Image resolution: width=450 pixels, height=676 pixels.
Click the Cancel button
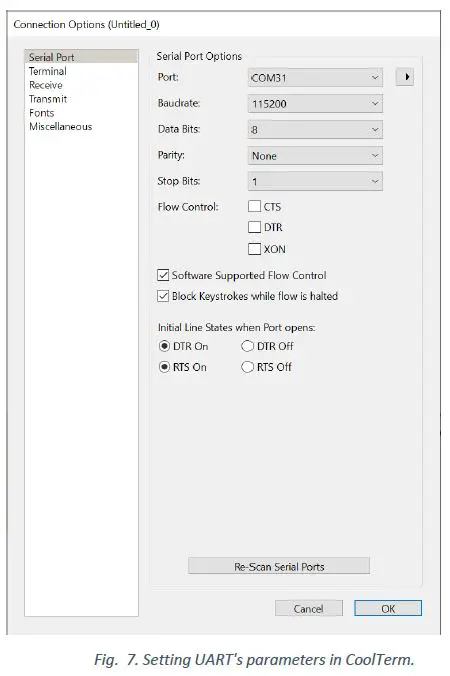(309, 608)
